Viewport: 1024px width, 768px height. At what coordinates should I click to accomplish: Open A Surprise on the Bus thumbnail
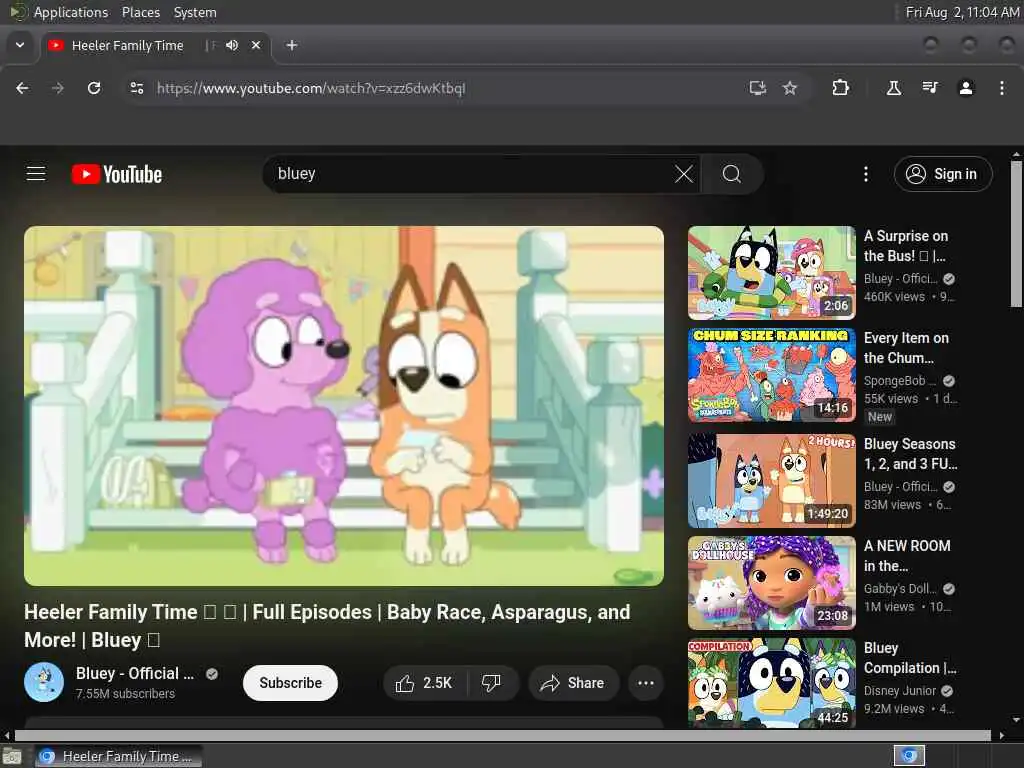[x=772, y=272]
